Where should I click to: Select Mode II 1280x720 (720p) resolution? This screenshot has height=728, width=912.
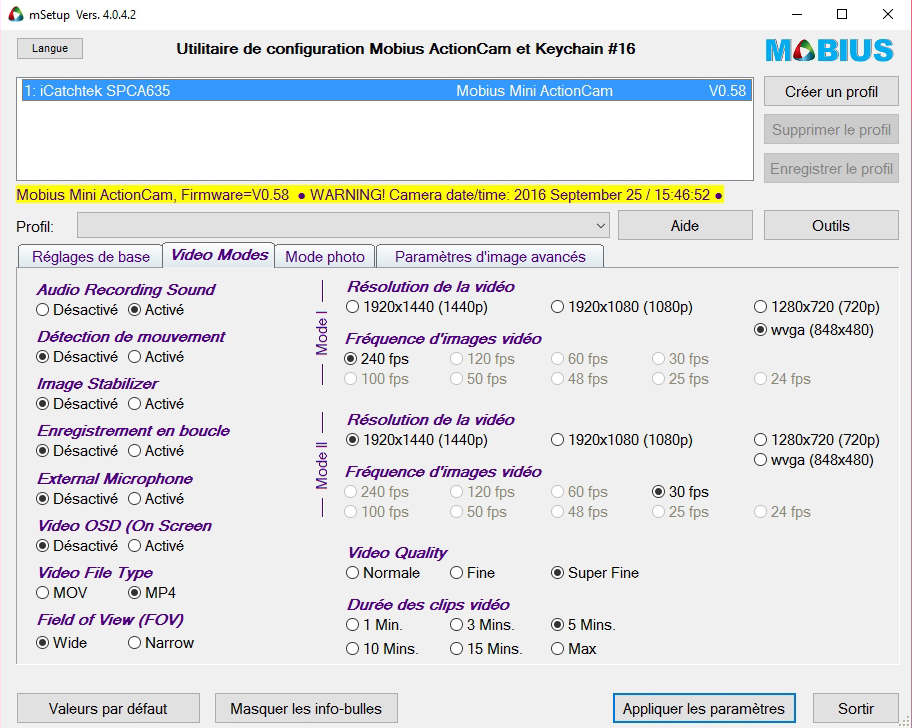coord(817,440)
